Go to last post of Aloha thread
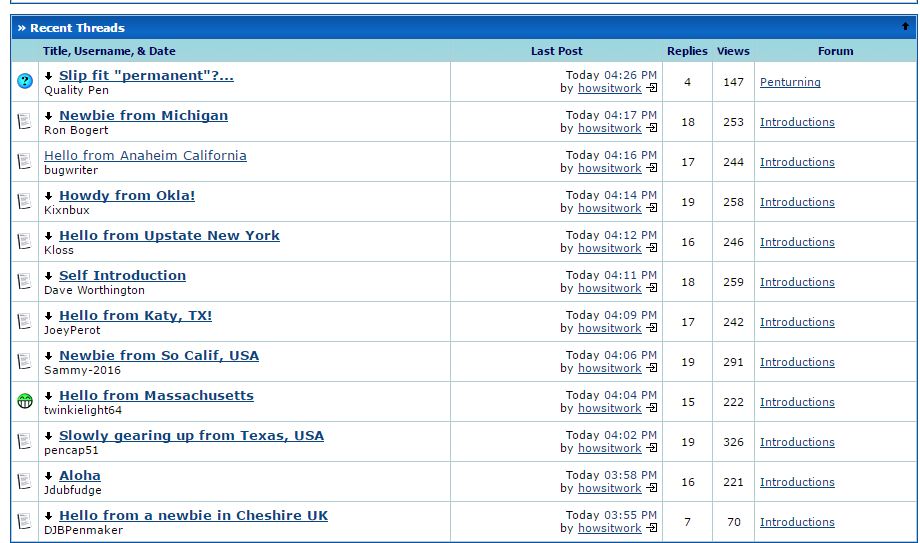 pos(652,487)
